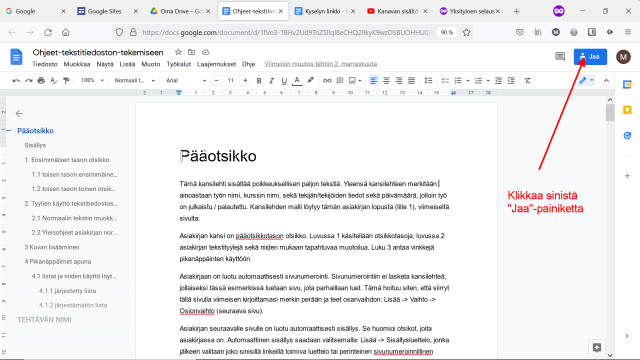640x360 pixels.
Task: Toggle bold formatting
Action: 259,81
